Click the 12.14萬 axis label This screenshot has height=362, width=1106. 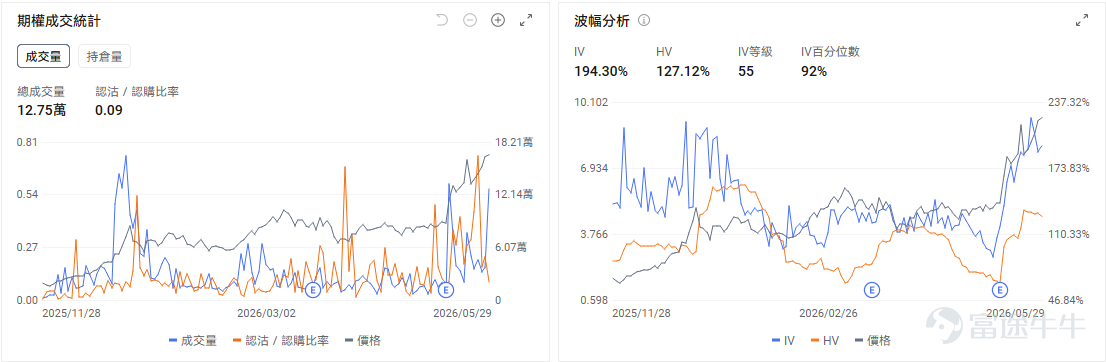(513, 194)
